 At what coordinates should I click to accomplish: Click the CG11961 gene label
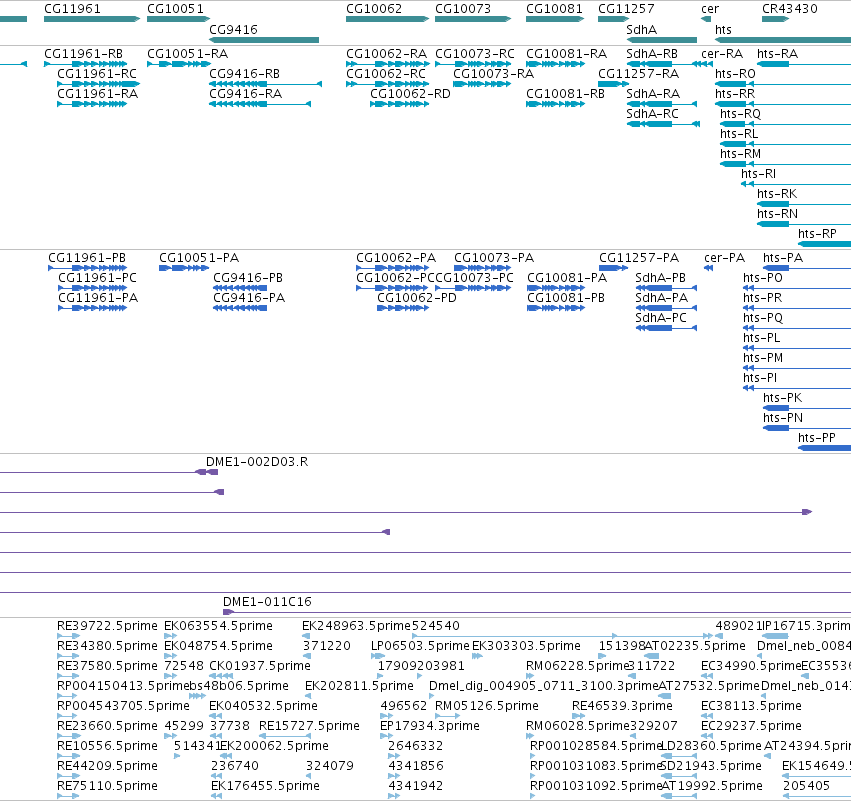[72, 9]
